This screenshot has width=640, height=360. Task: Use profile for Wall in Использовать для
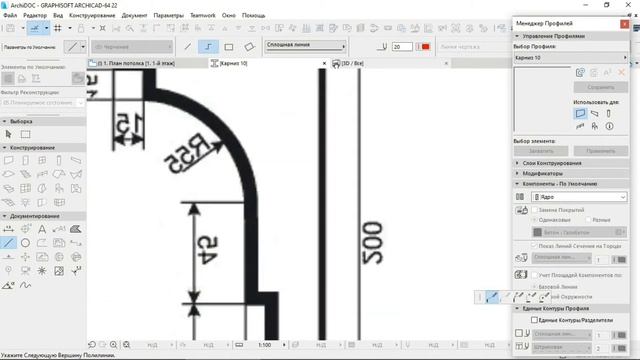pos(580,113)
